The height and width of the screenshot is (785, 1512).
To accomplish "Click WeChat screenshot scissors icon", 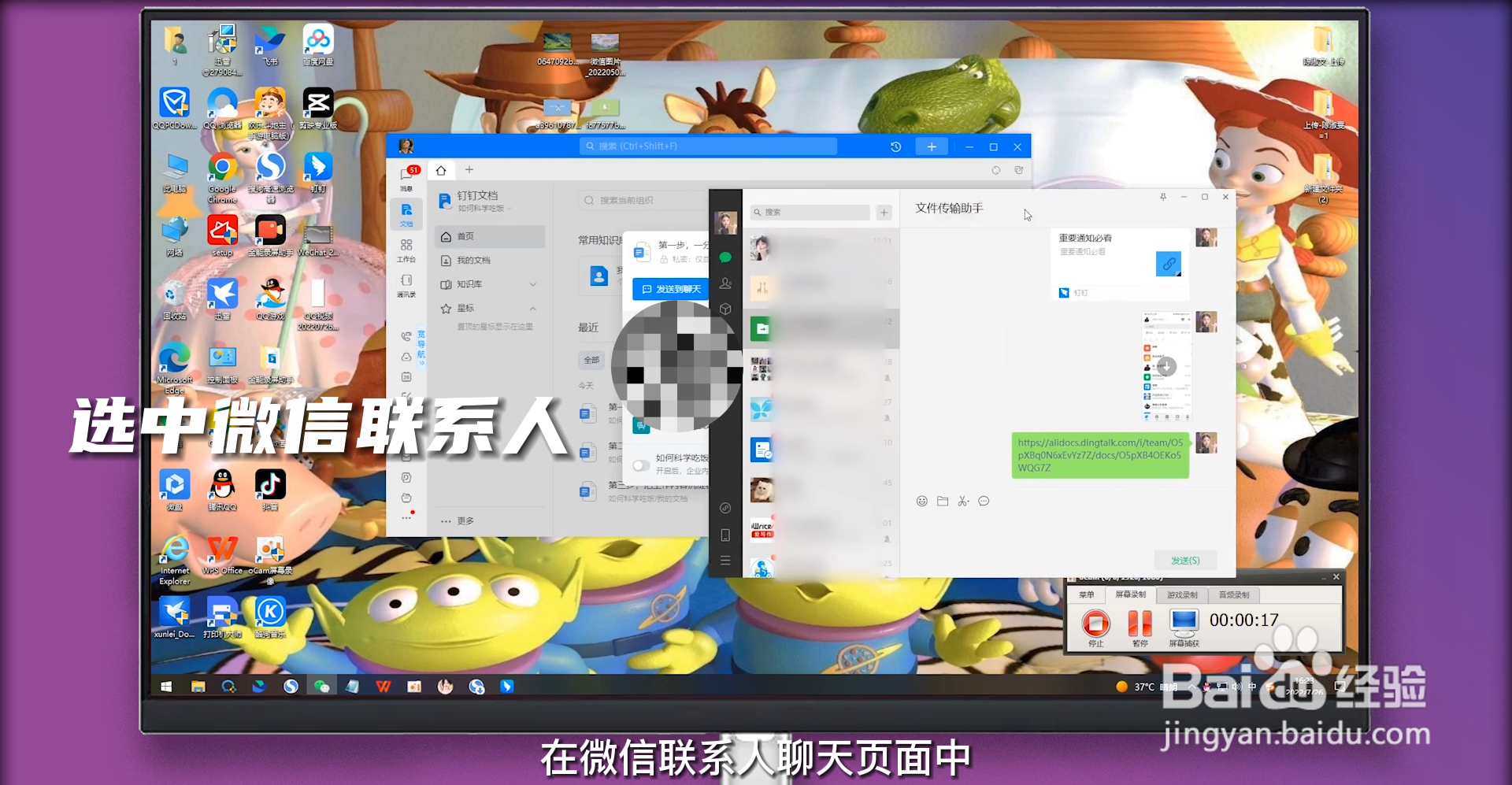I will 963,501.
